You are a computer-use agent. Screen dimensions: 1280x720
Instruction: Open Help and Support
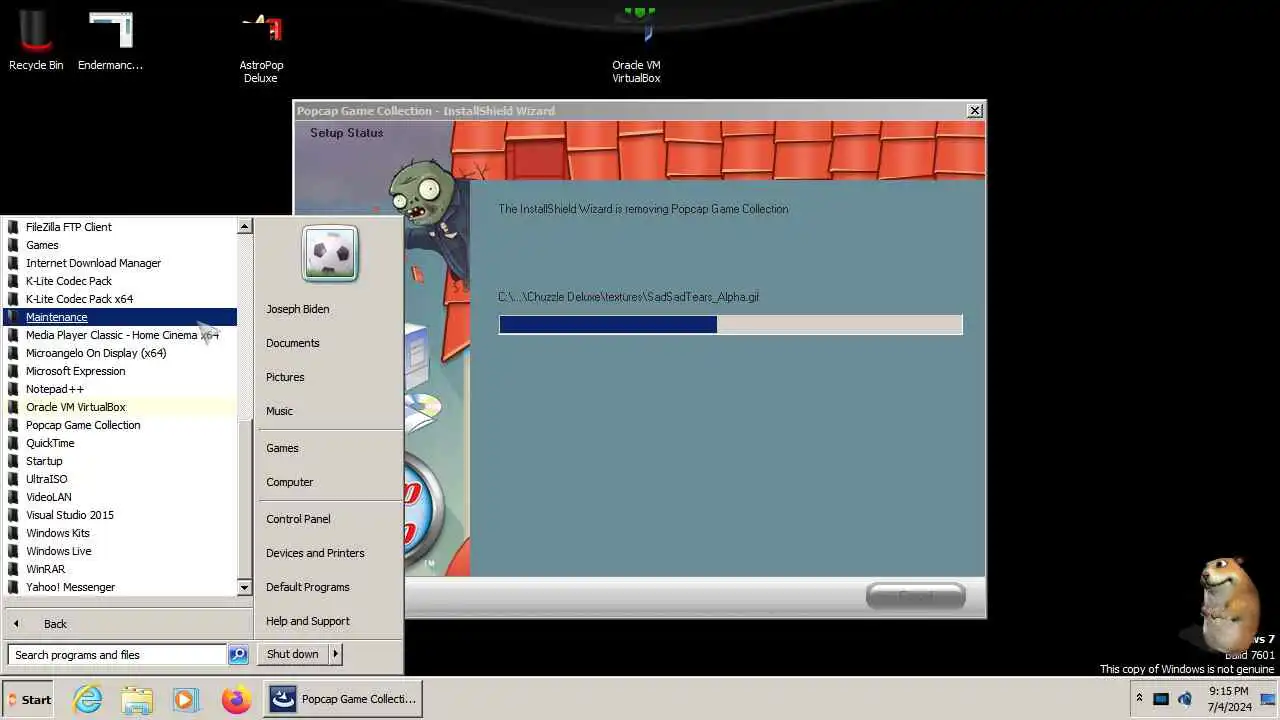coord(308,621)
